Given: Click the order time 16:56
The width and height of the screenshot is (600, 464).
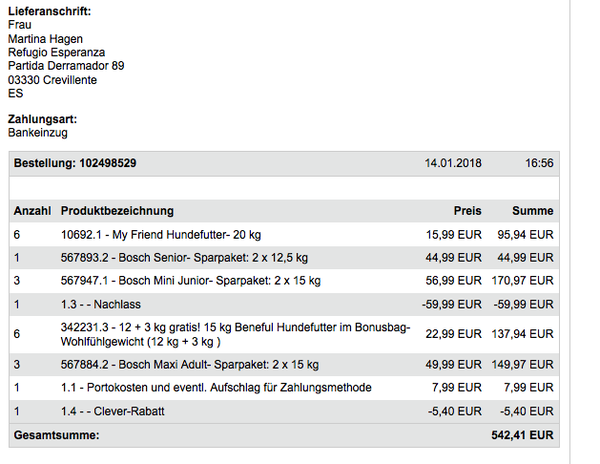Looking at the screenshot, I should pos(540,163).
